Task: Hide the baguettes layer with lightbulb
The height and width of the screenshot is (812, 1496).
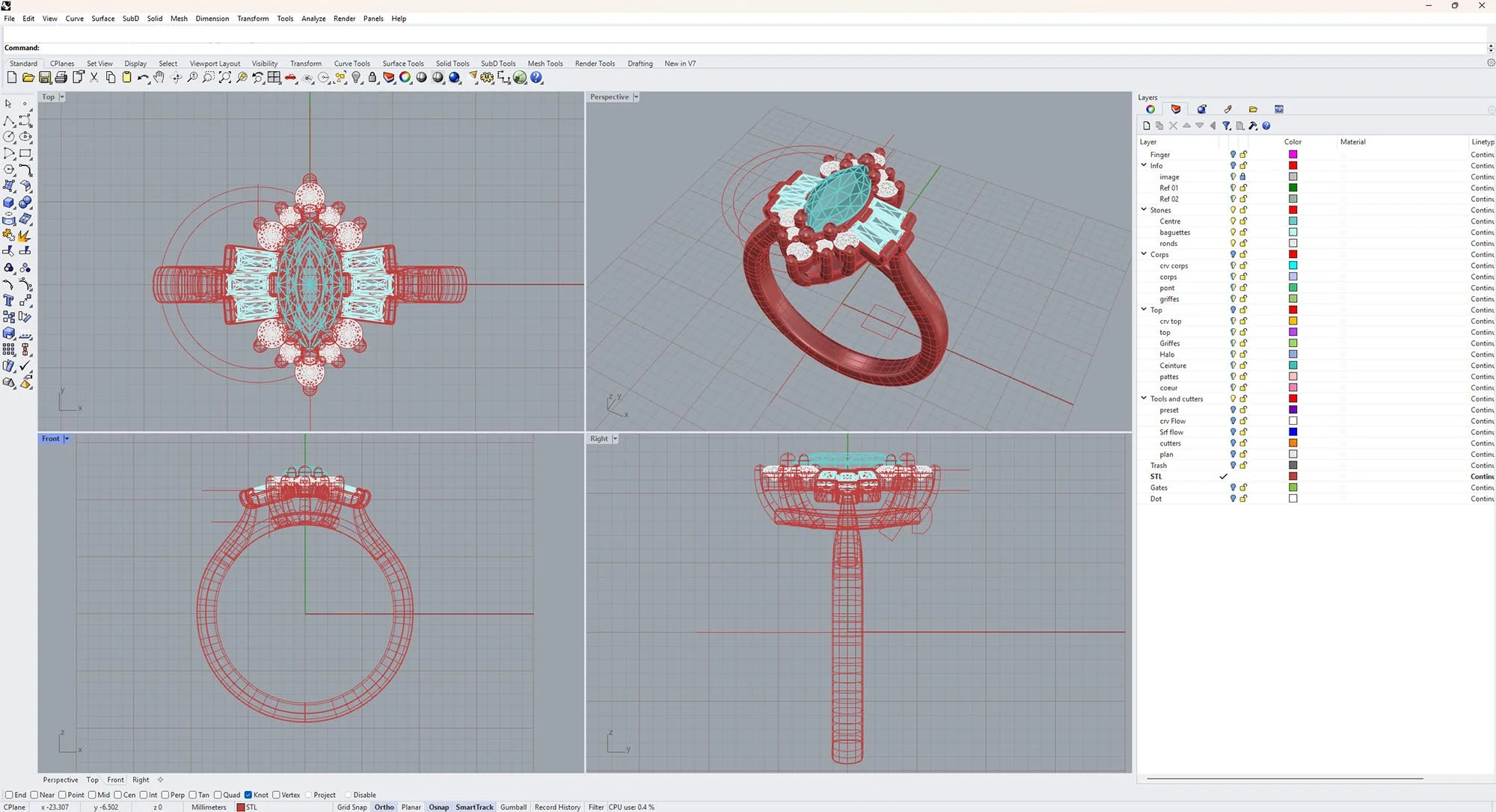Action: [x=1233, y=233]
